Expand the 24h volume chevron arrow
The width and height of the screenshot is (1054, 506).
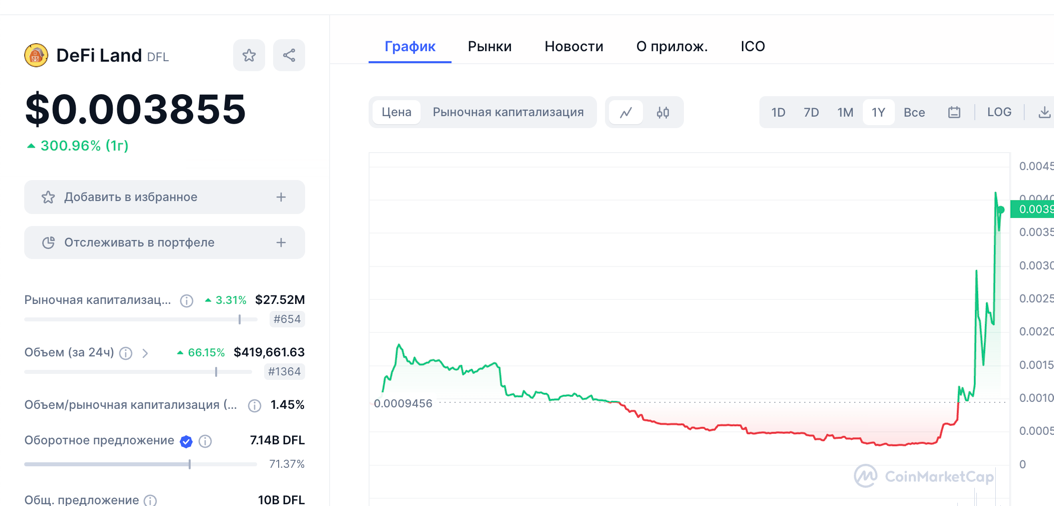point(146,353)
